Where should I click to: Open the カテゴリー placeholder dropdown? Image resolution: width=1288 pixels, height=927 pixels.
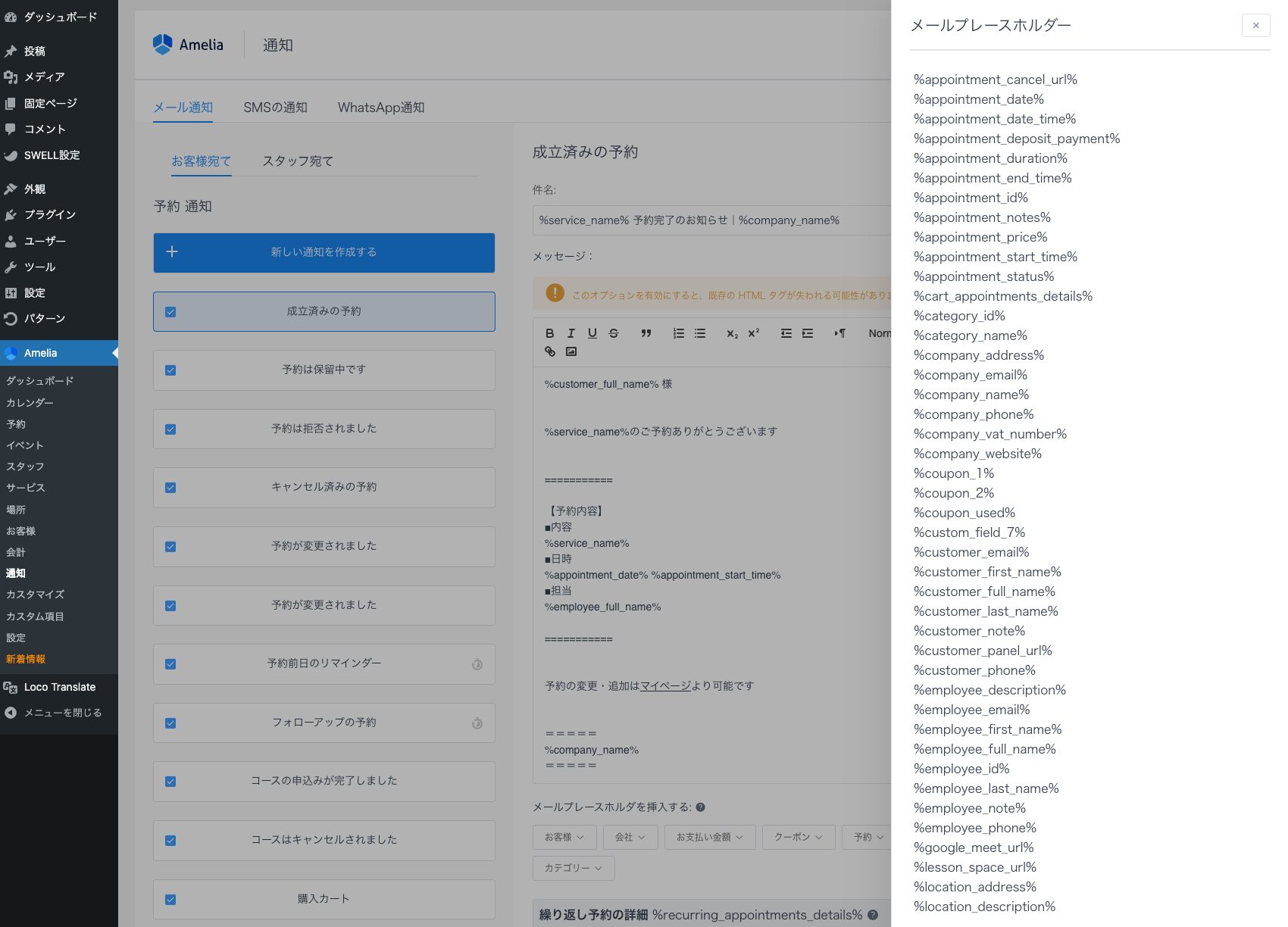[573, 868]
